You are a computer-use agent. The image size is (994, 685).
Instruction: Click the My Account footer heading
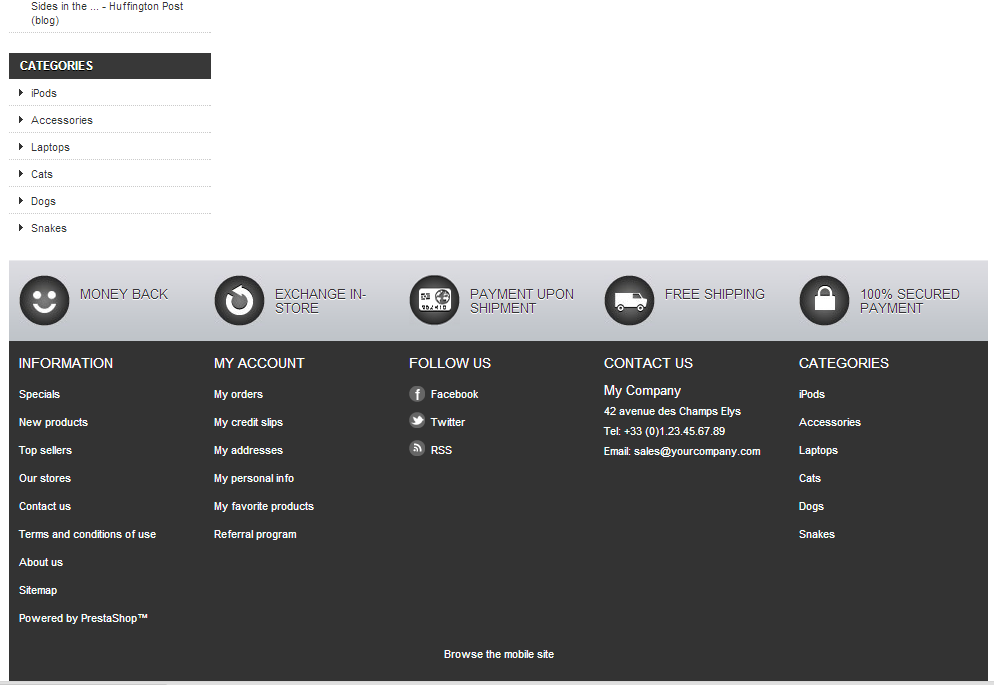[259, 363]
